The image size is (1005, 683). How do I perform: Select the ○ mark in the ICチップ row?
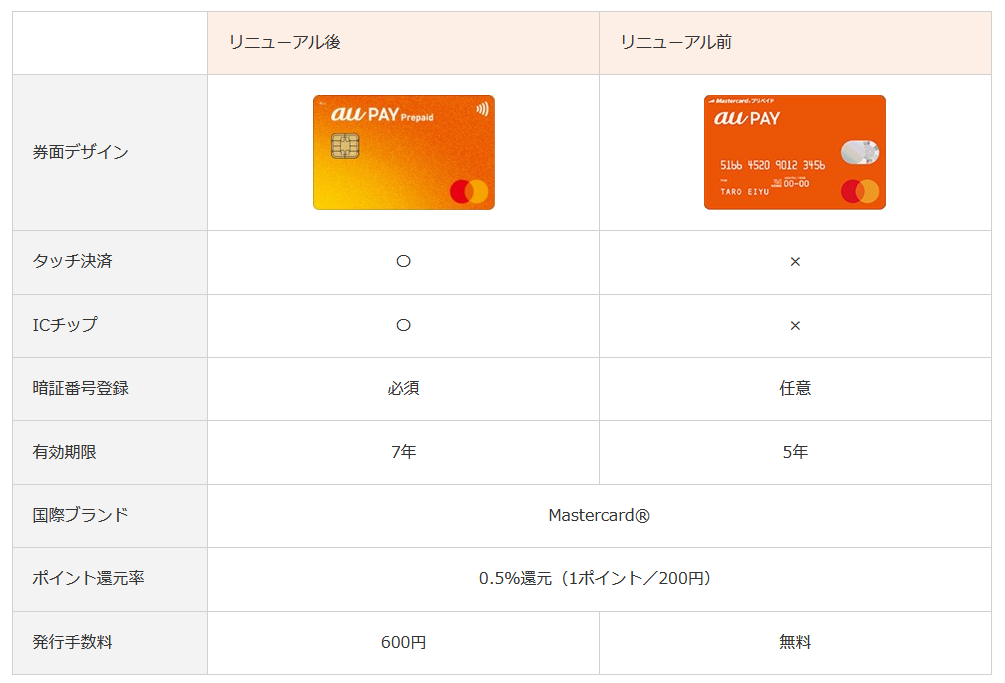click(403, 326)
